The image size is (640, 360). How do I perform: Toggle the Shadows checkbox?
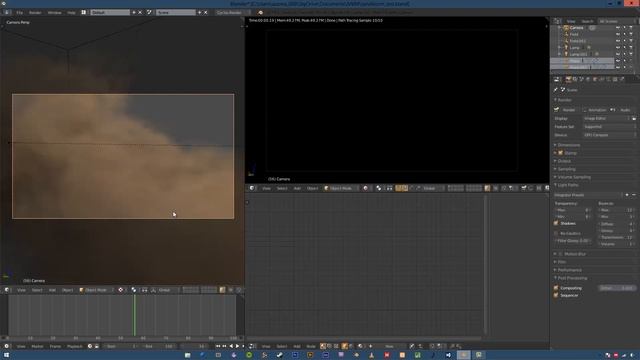[556, 223]
